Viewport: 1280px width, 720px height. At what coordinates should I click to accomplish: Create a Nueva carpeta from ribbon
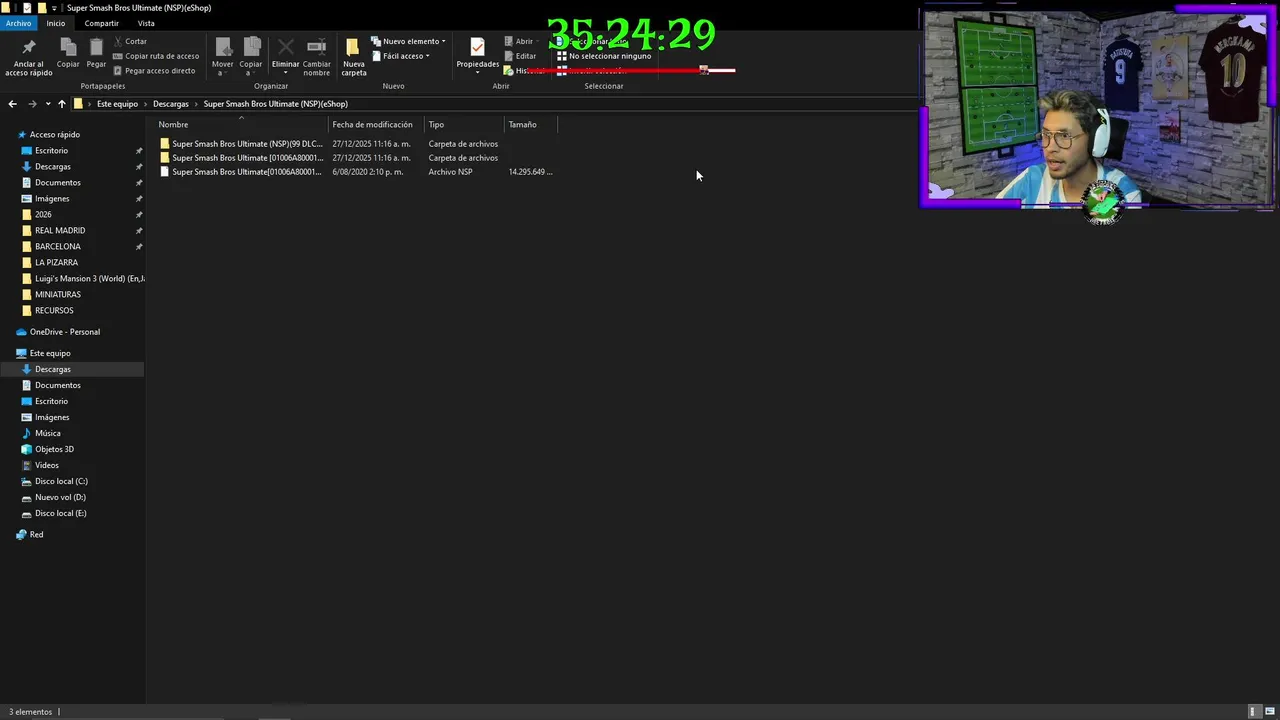353,57
